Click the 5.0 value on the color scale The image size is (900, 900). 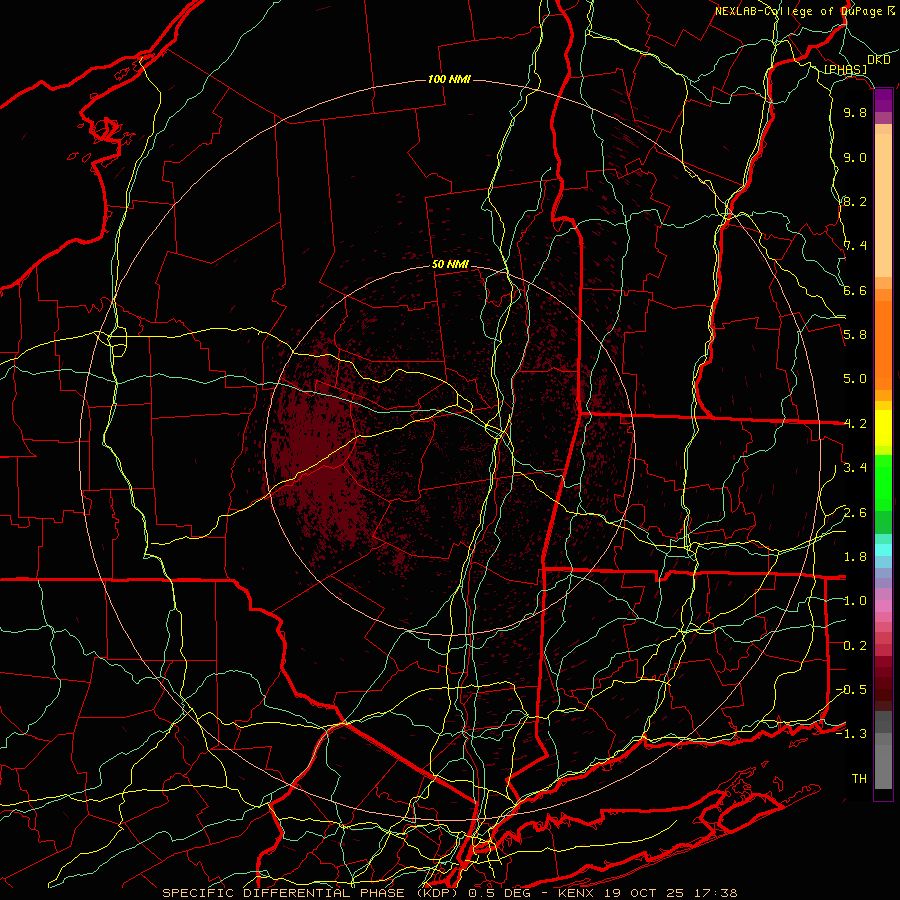(x=855, y=379)
